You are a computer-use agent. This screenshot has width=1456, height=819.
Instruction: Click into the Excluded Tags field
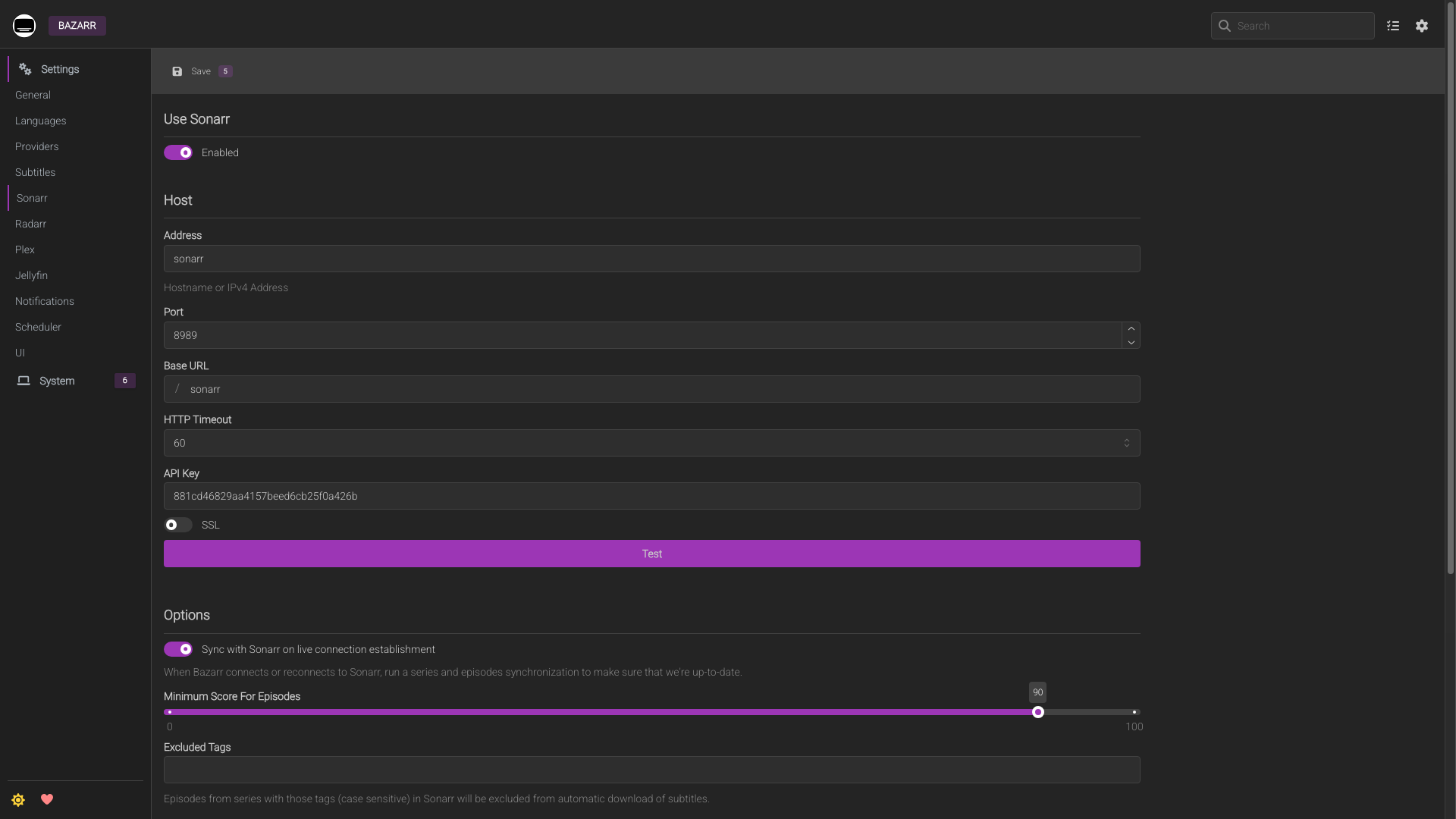[x=652, y=770]
